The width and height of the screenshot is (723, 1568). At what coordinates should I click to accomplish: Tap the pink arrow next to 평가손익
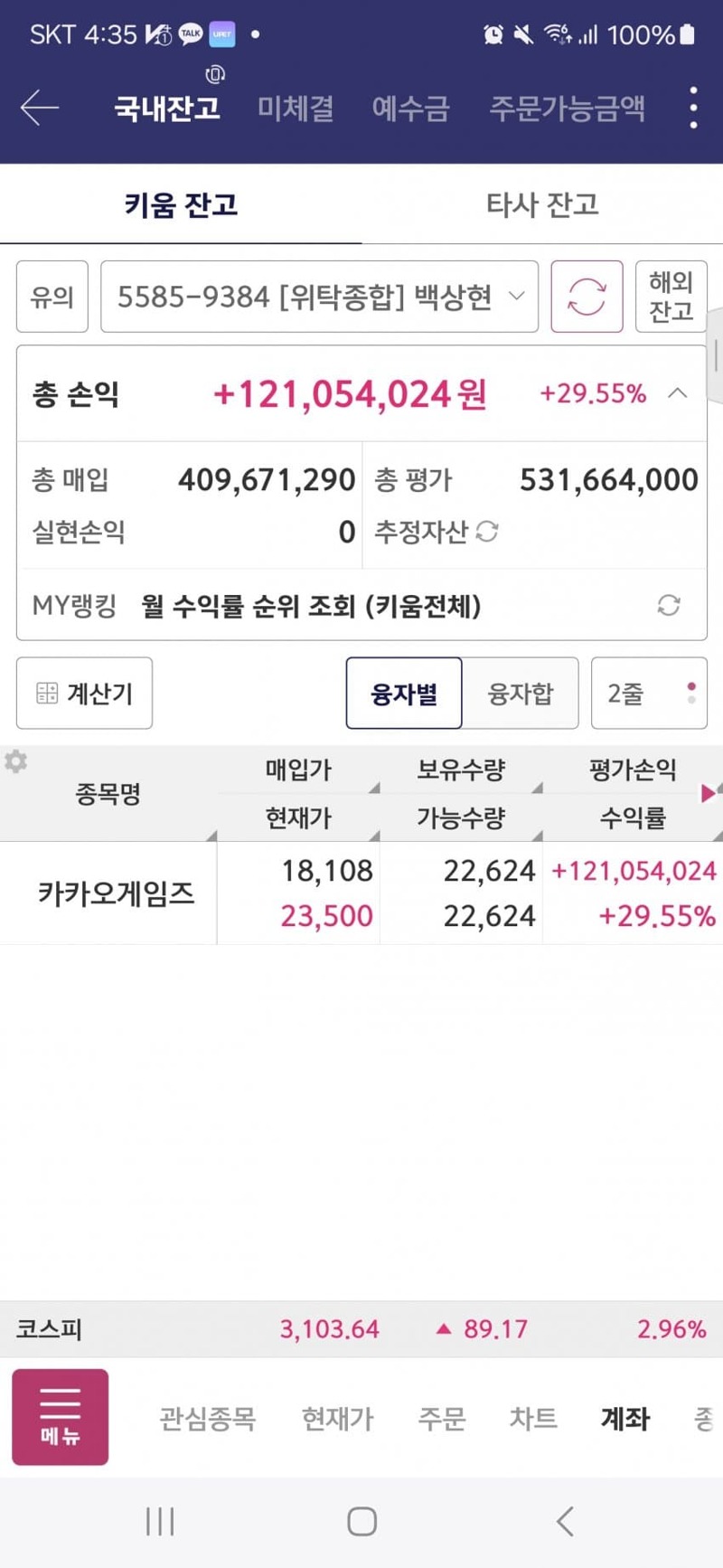click(709, 793)
